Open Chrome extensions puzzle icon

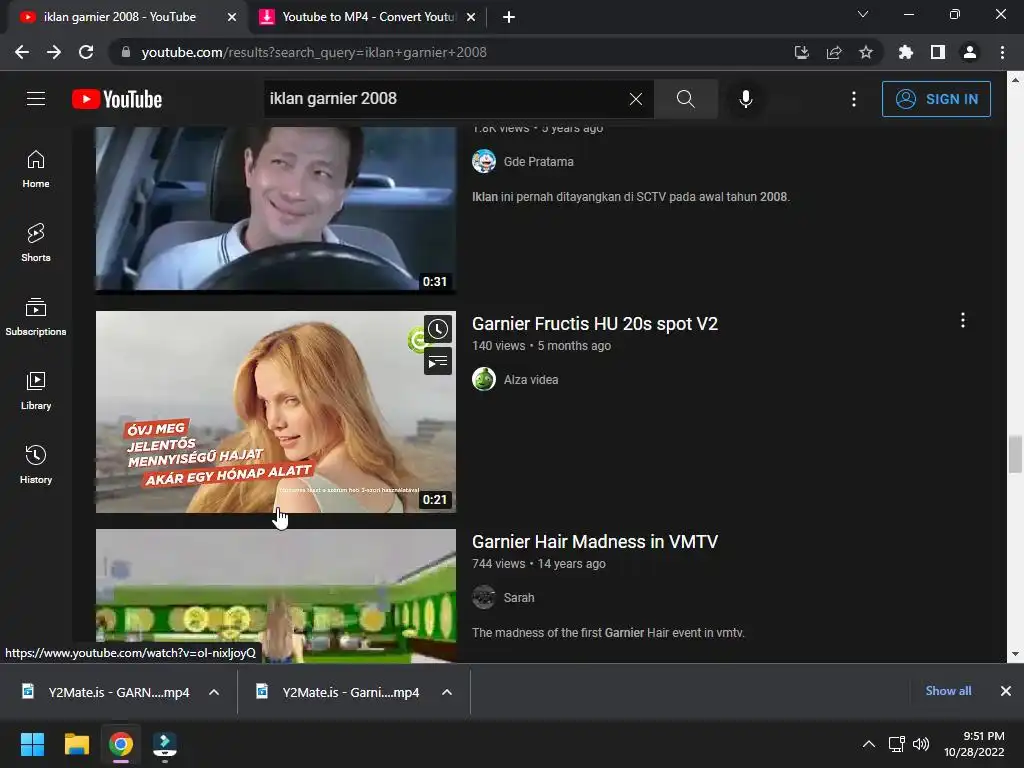[906, 52]
